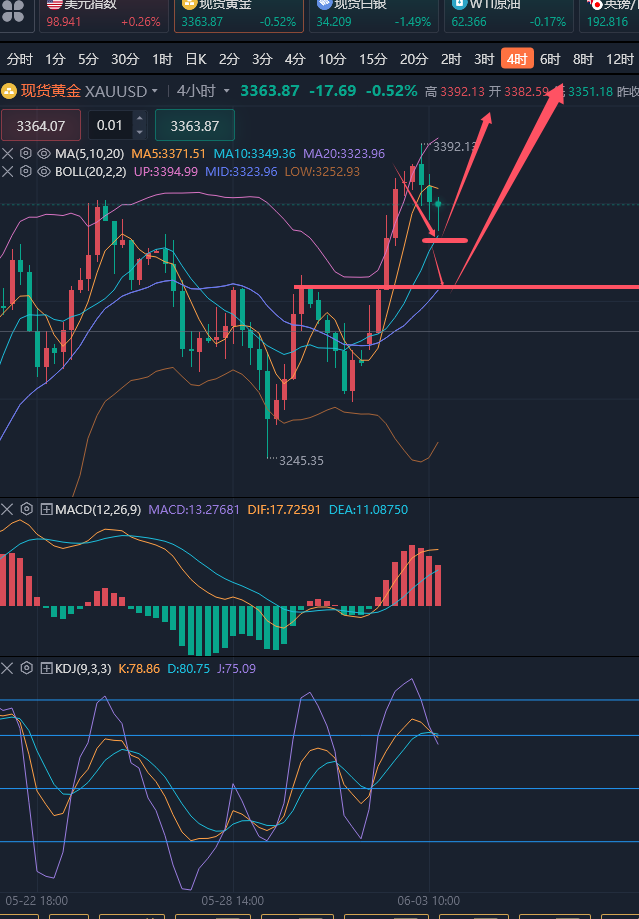Viewport: 639px width, 919px height.
Task: Toggle MA(5,10,20) visibility eye
Action: (44, 154)
